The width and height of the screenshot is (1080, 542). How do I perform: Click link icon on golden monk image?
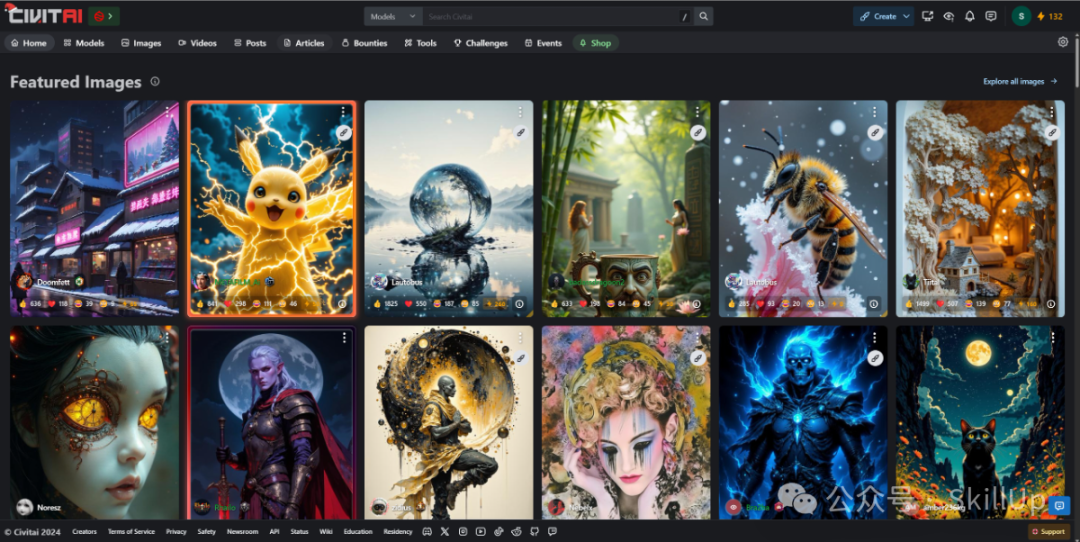tap(521, 358)
